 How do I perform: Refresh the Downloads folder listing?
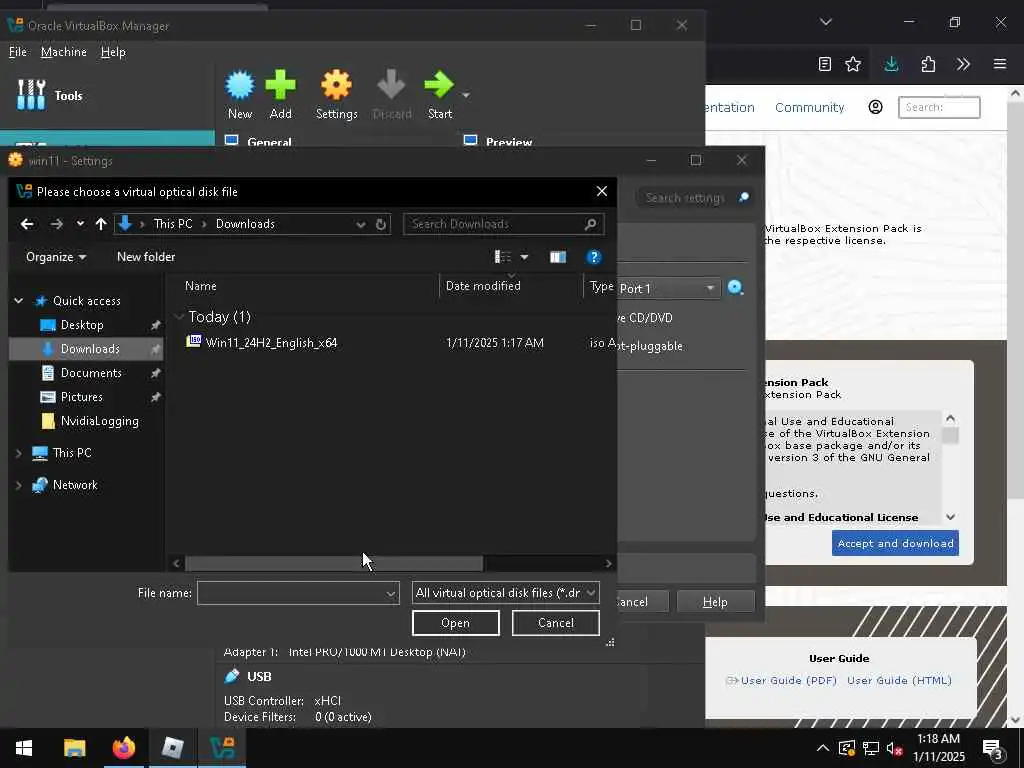click(x=381, y=224)
